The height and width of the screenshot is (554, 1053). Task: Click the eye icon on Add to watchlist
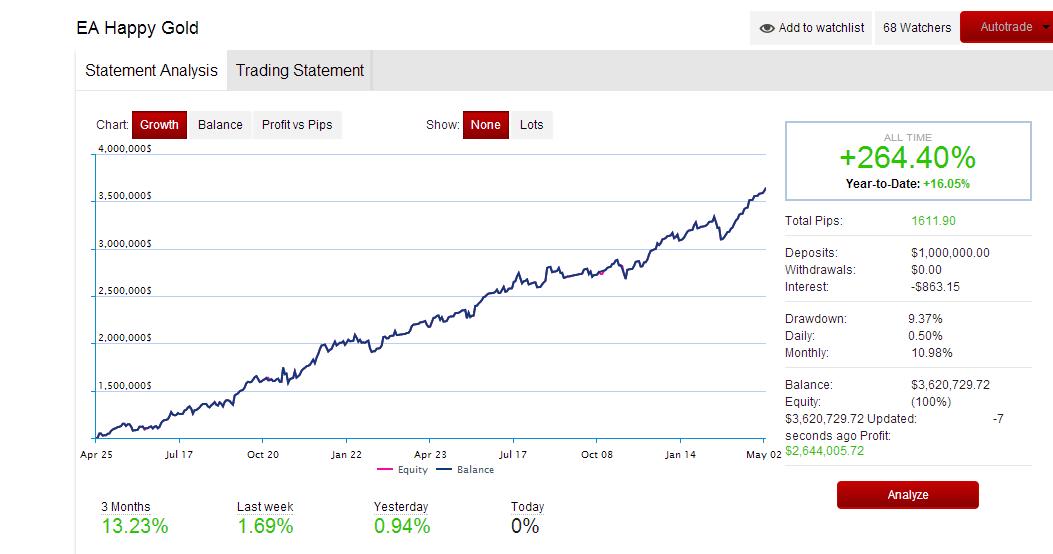point(766,28)
